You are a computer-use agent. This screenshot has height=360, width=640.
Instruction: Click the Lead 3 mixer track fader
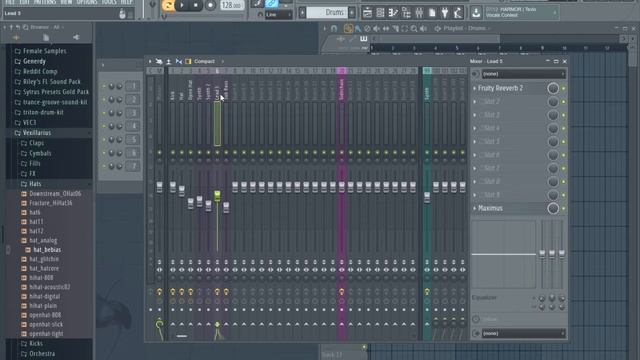click(217, 196)
